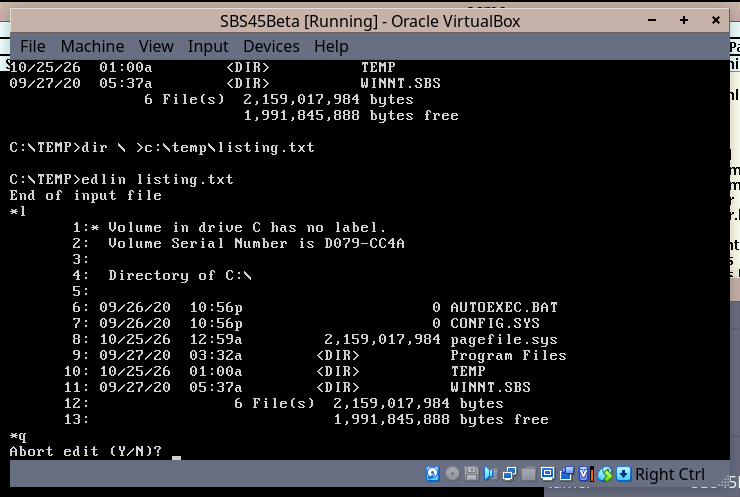Click the shared folders status icon
740x497 pixels.
(529, 473)
